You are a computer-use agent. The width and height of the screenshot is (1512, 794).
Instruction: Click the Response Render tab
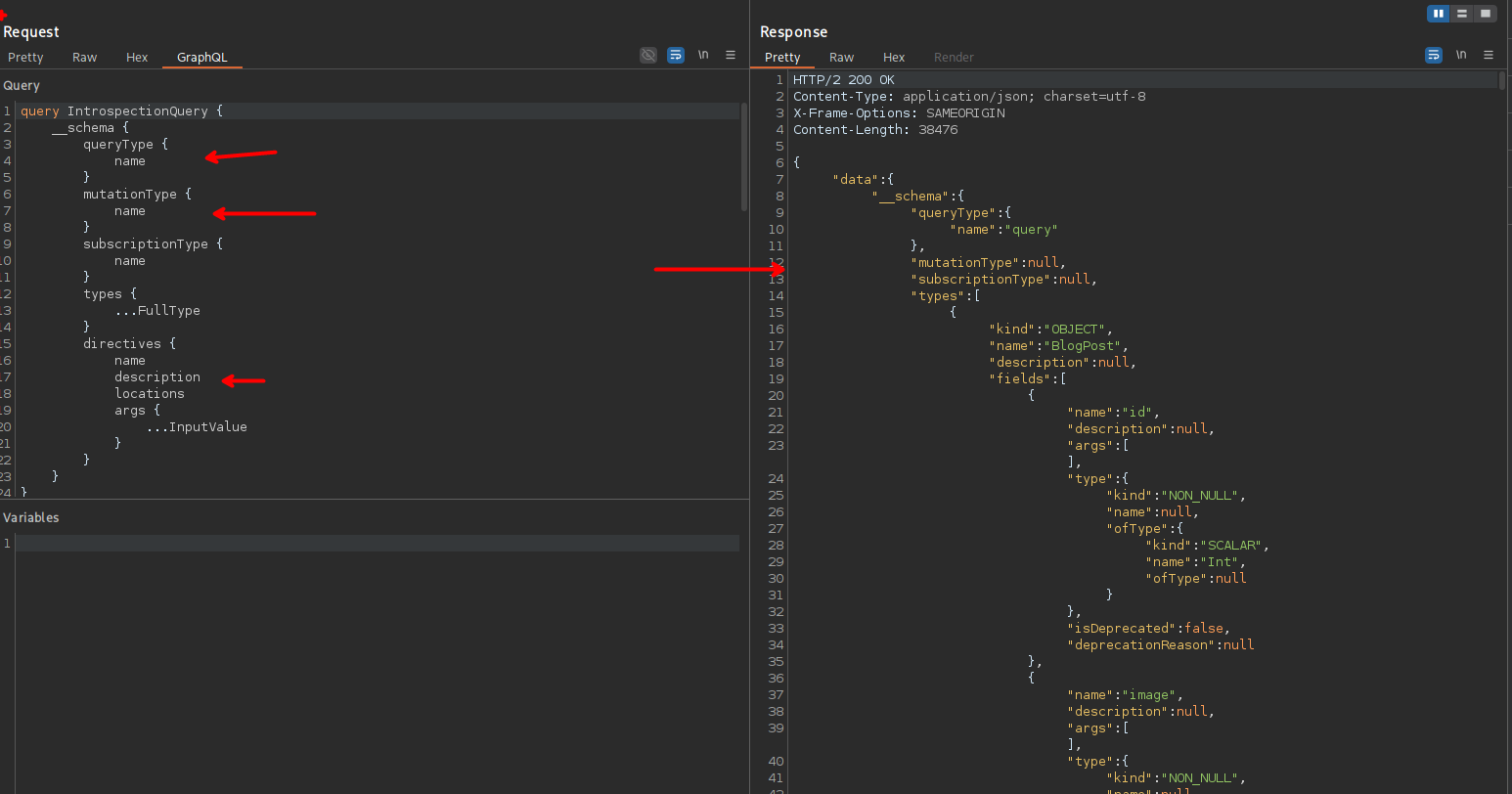tap(954, 58)
